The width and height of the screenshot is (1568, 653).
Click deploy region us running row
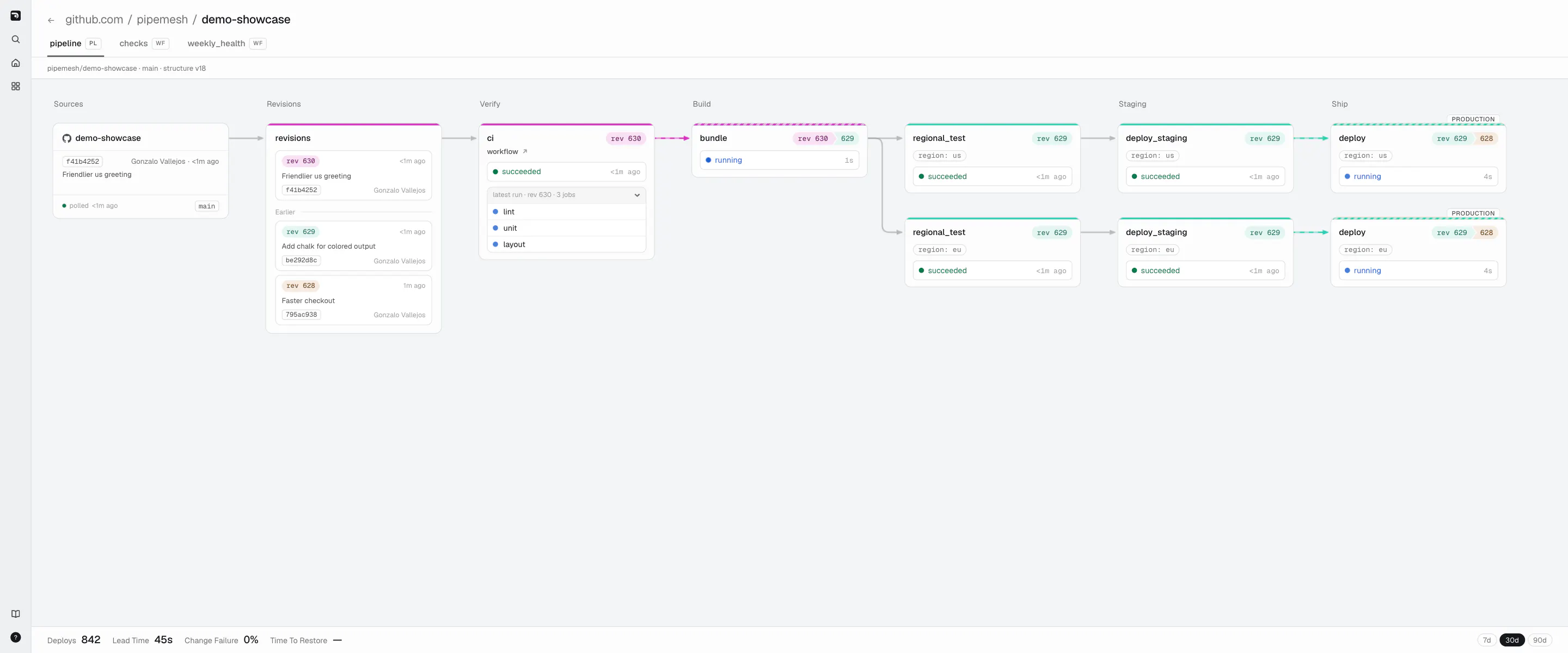[x=1418, y=176]
